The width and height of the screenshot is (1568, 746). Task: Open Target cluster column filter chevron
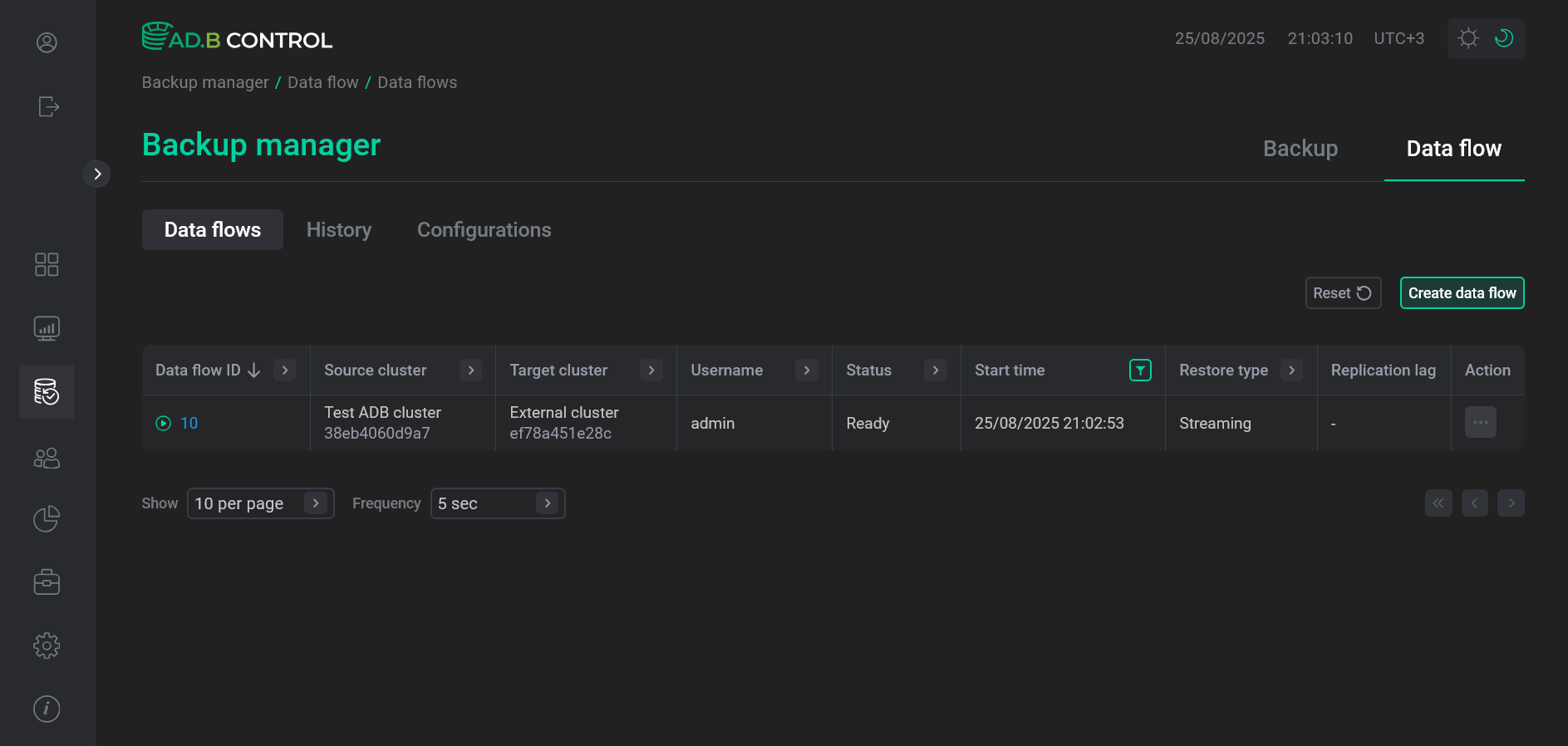pyautogui.click(x=652, y=371)
